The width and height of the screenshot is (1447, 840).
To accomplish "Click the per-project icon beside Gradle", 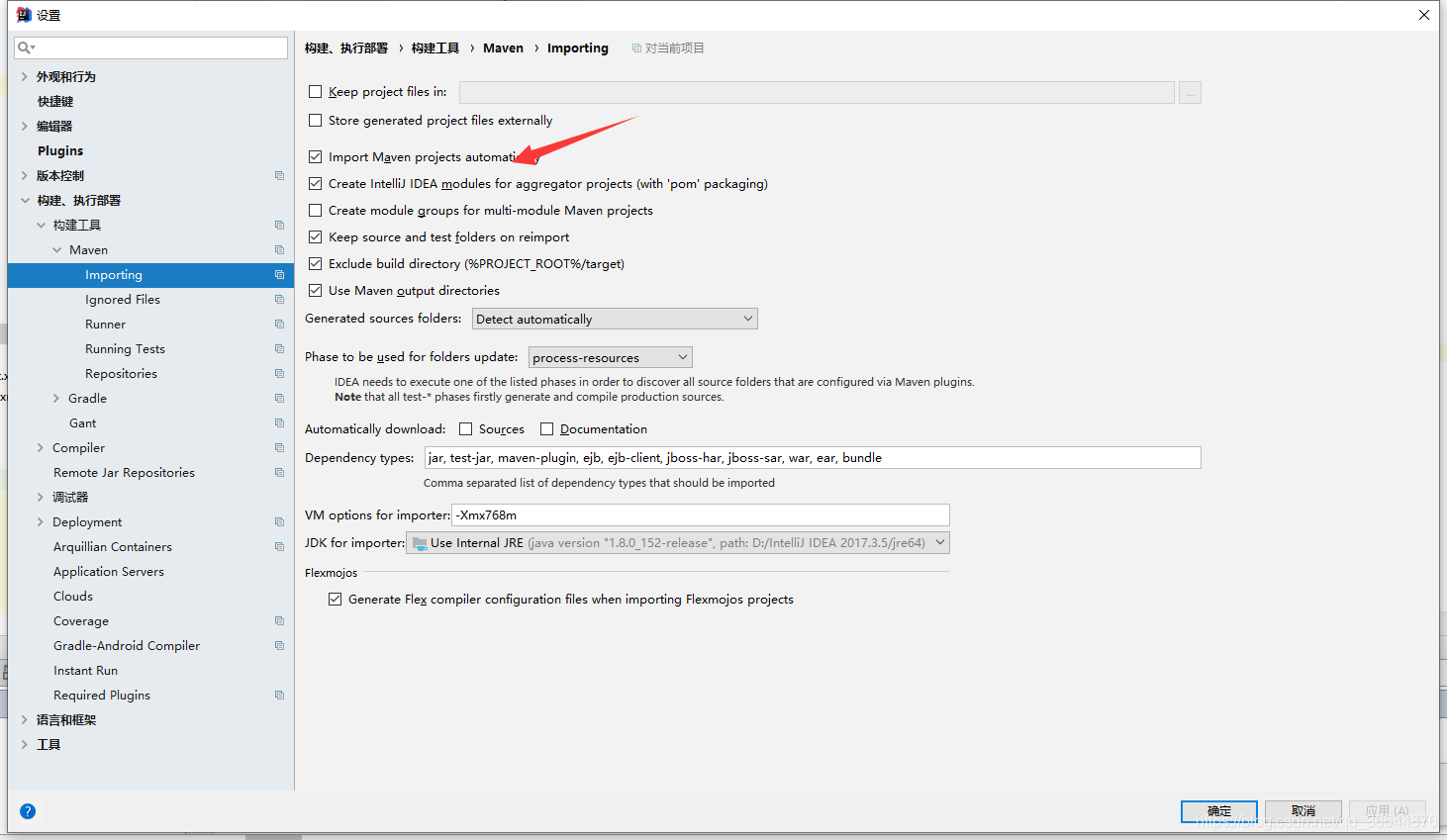I will pyautogui.click(x=279, y=399).
